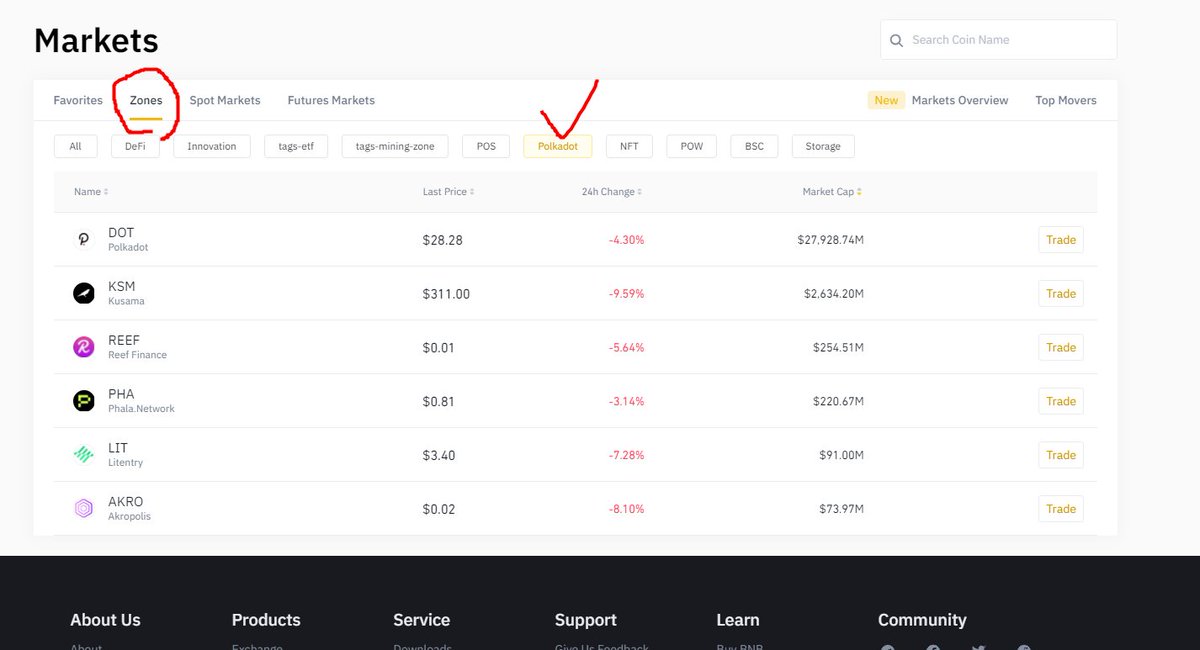
Task: Select the BSC zone filter
Action: [x=754, y=146]
